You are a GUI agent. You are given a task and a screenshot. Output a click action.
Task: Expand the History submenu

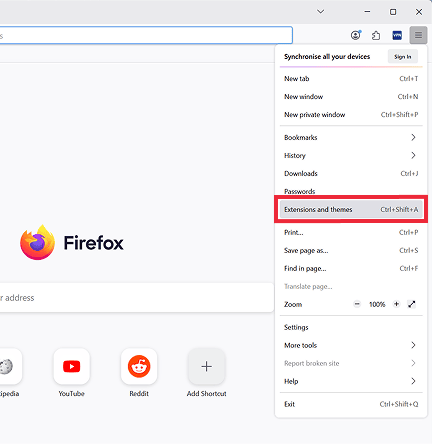[351, 155]
